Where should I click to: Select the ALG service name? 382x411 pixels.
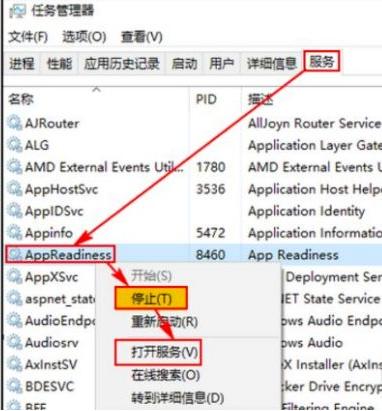[x=37, y=145]
